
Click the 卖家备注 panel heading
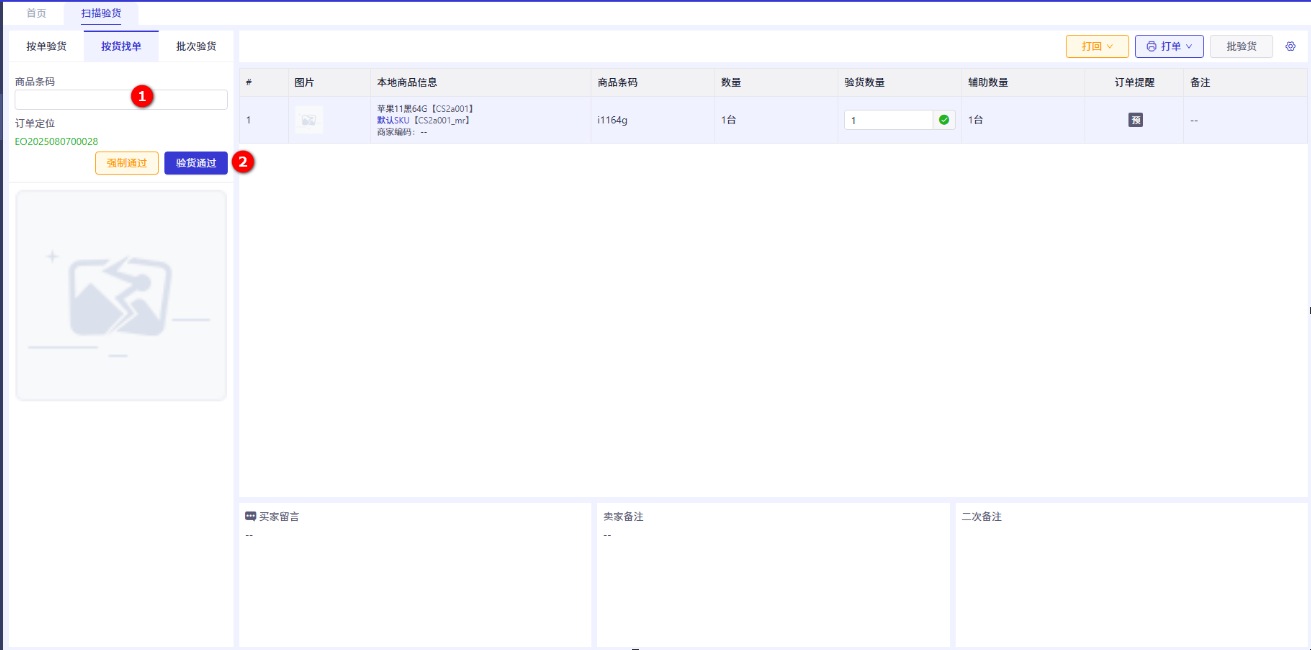623,517
